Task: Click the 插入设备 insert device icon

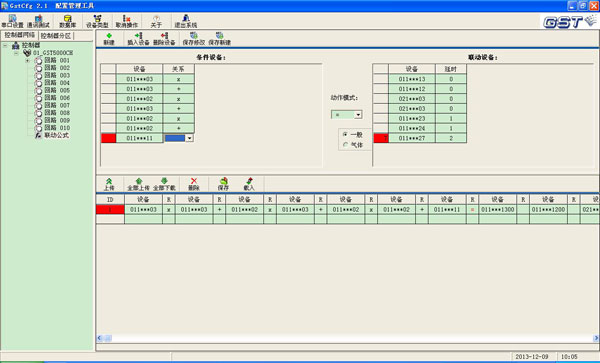Action: [138, 39]
